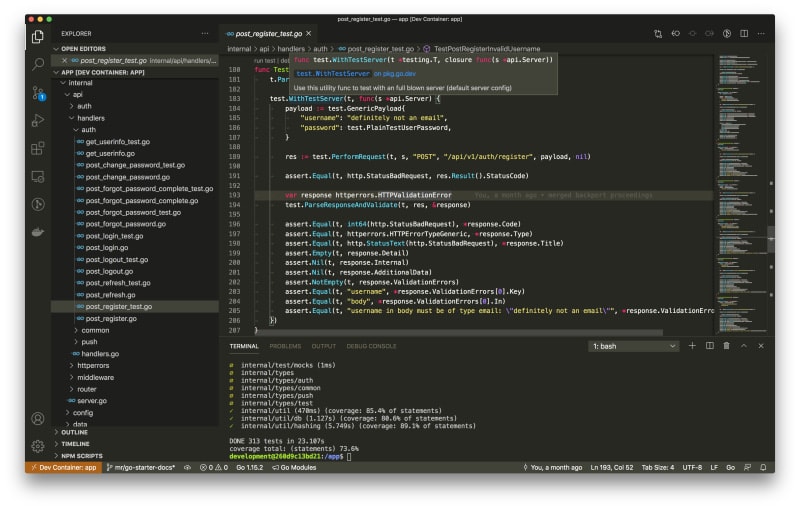
Task: Open the Docker view in activity bar
Action: (x=37, y=232)
